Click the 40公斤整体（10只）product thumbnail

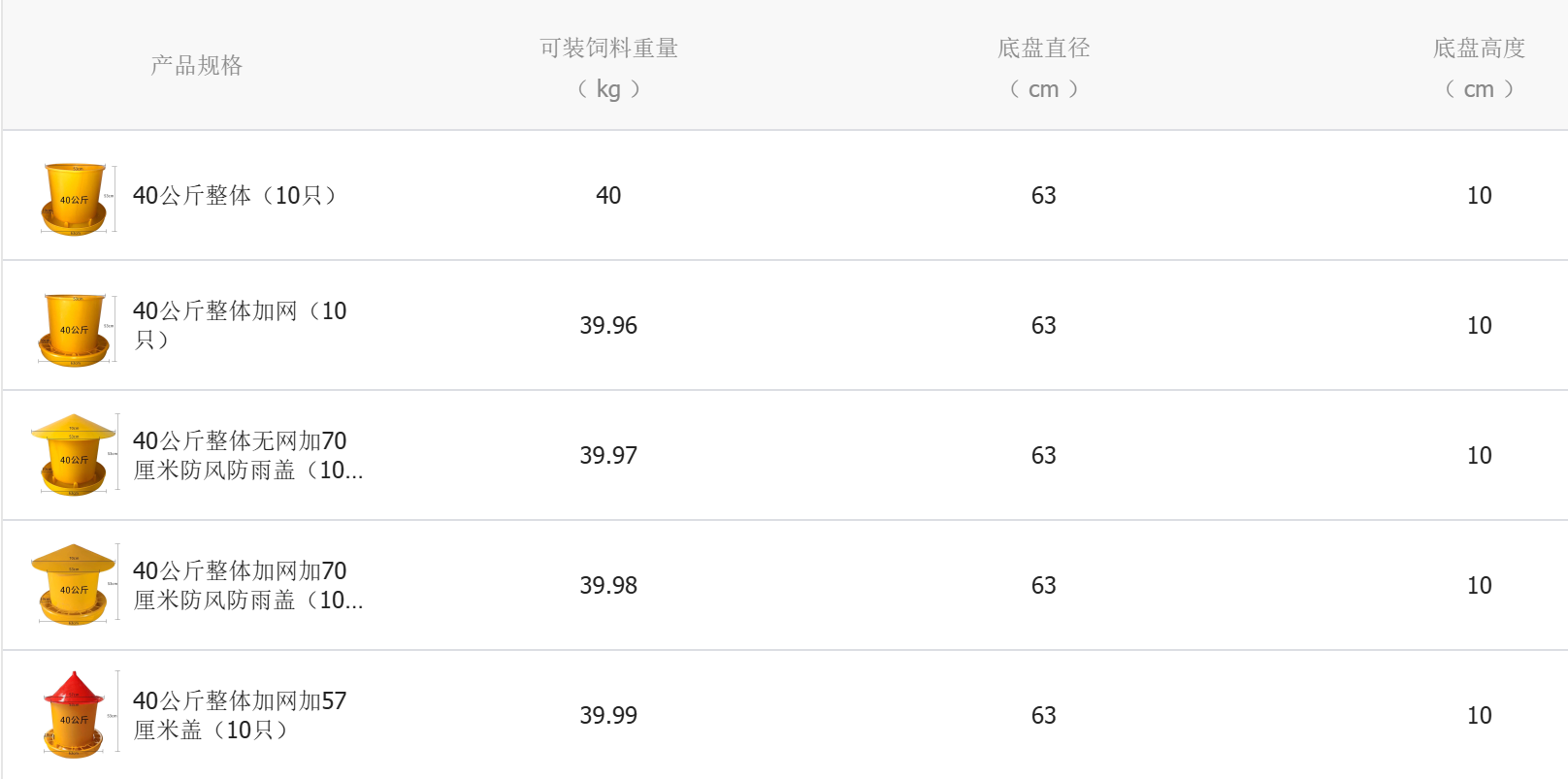(75, 198)
